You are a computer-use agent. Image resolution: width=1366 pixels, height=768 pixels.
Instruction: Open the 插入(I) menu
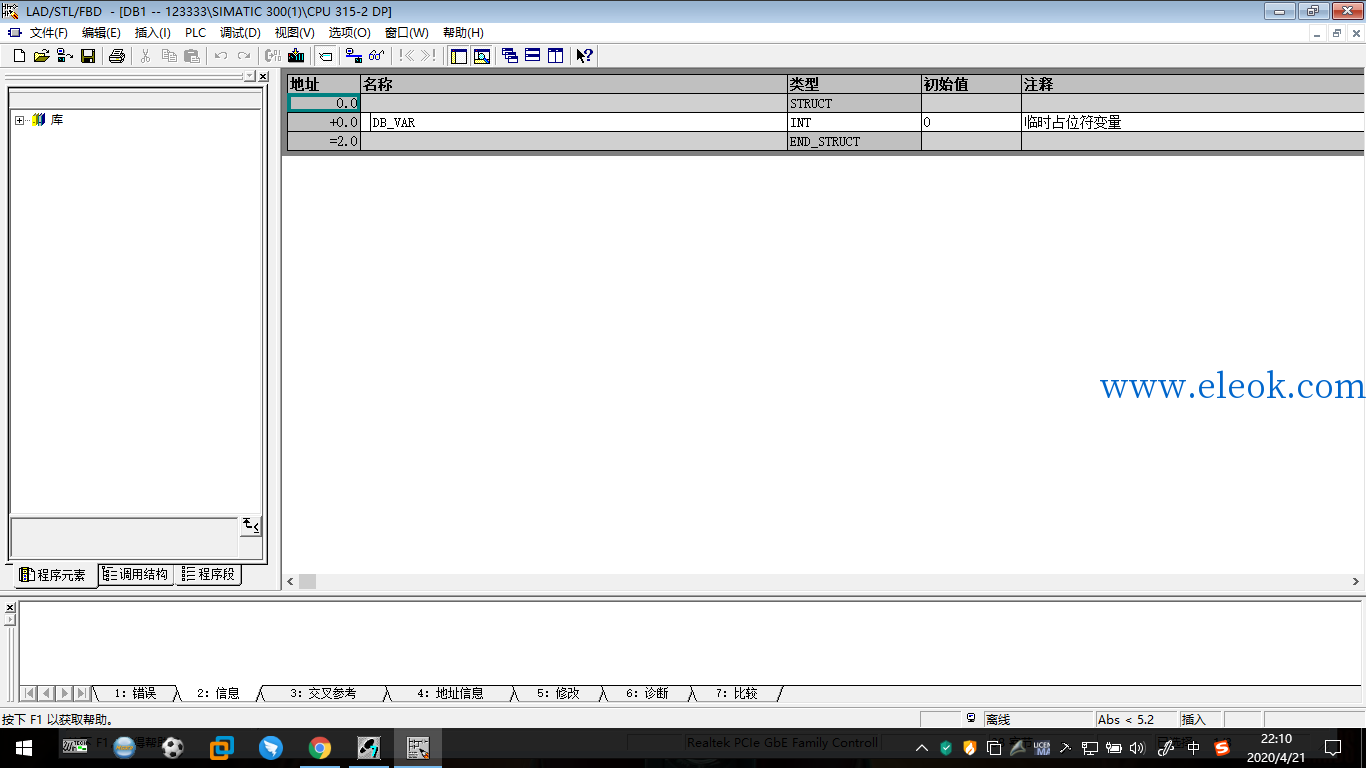[x=153, y=33]
